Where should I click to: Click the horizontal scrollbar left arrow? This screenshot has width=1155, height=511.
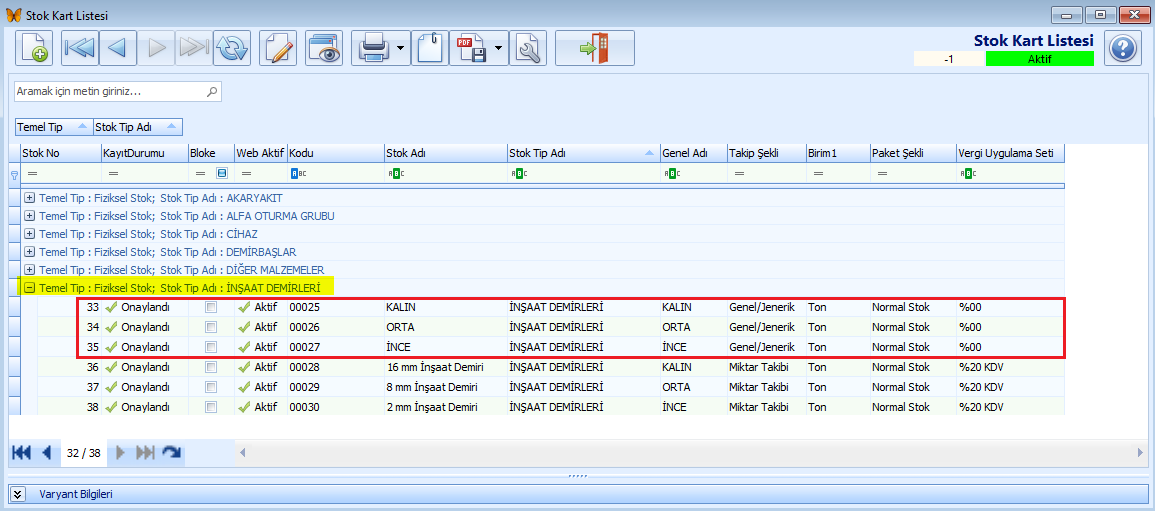[242, 451]
